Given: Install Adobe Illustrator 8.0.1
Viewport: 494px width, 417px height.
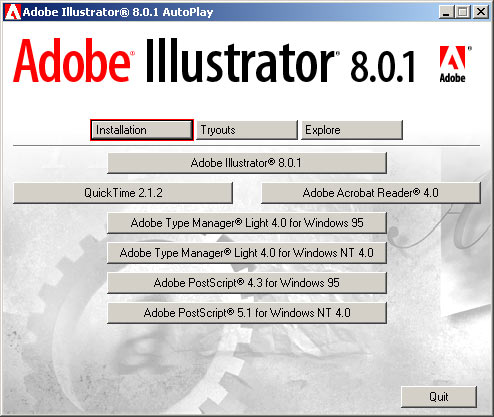Looking at the screenshot, I should [x=247, y=163].
